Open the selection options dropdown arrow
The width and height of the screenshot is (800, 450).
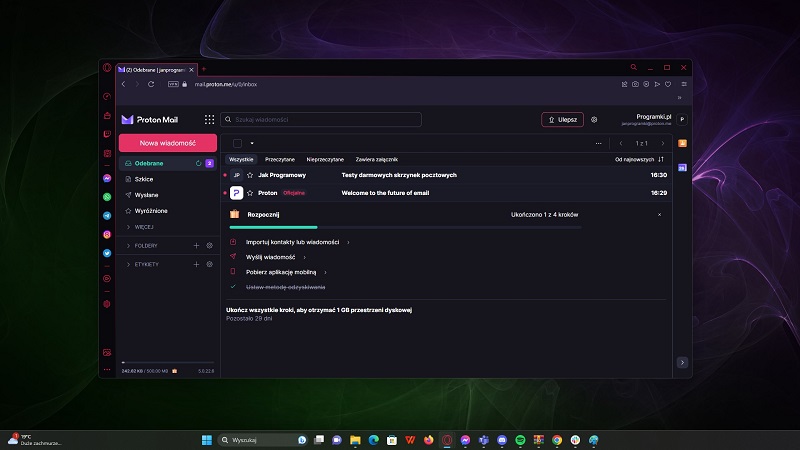[252, 143]
